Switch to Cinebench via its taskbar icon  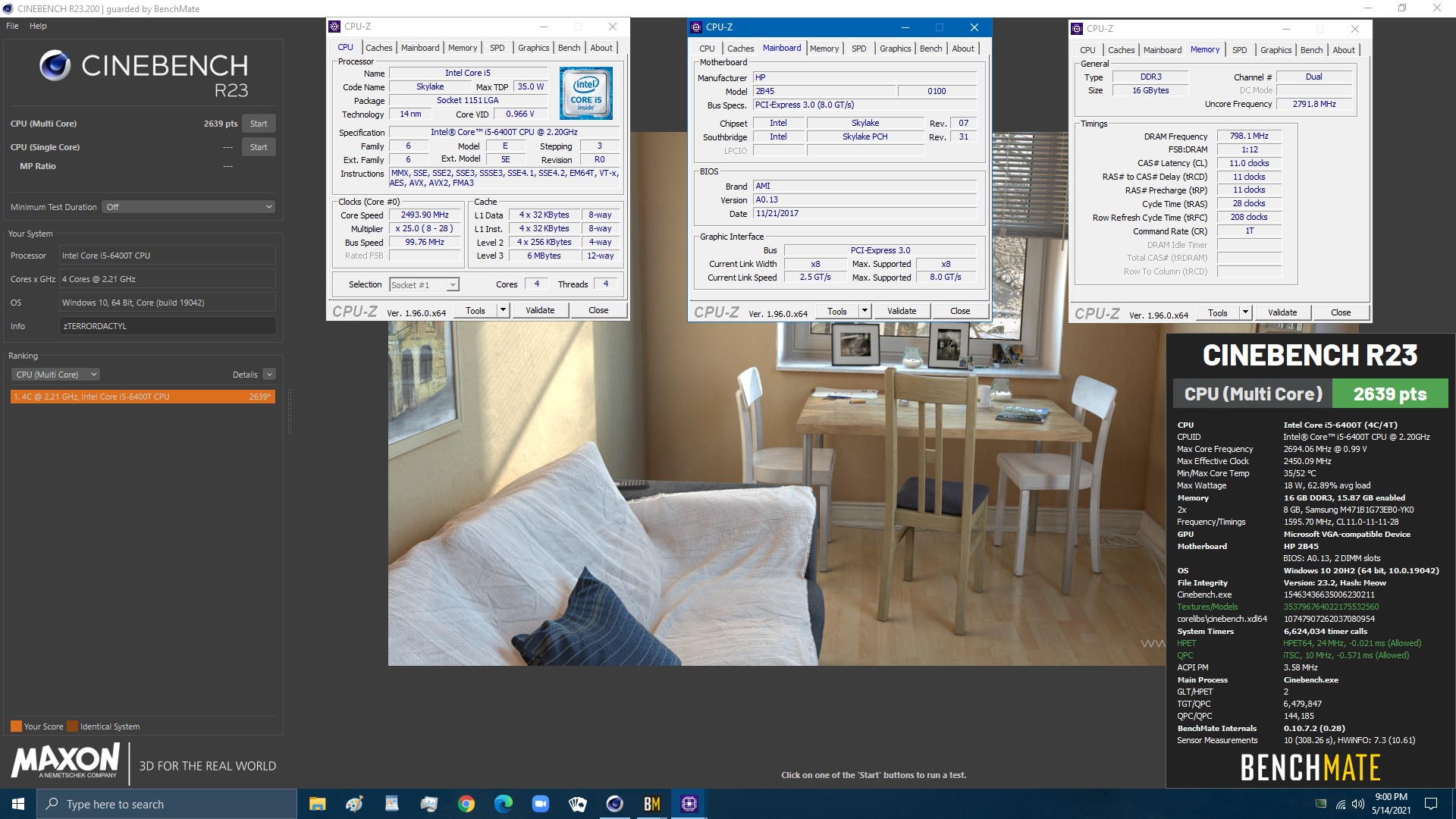615,804
